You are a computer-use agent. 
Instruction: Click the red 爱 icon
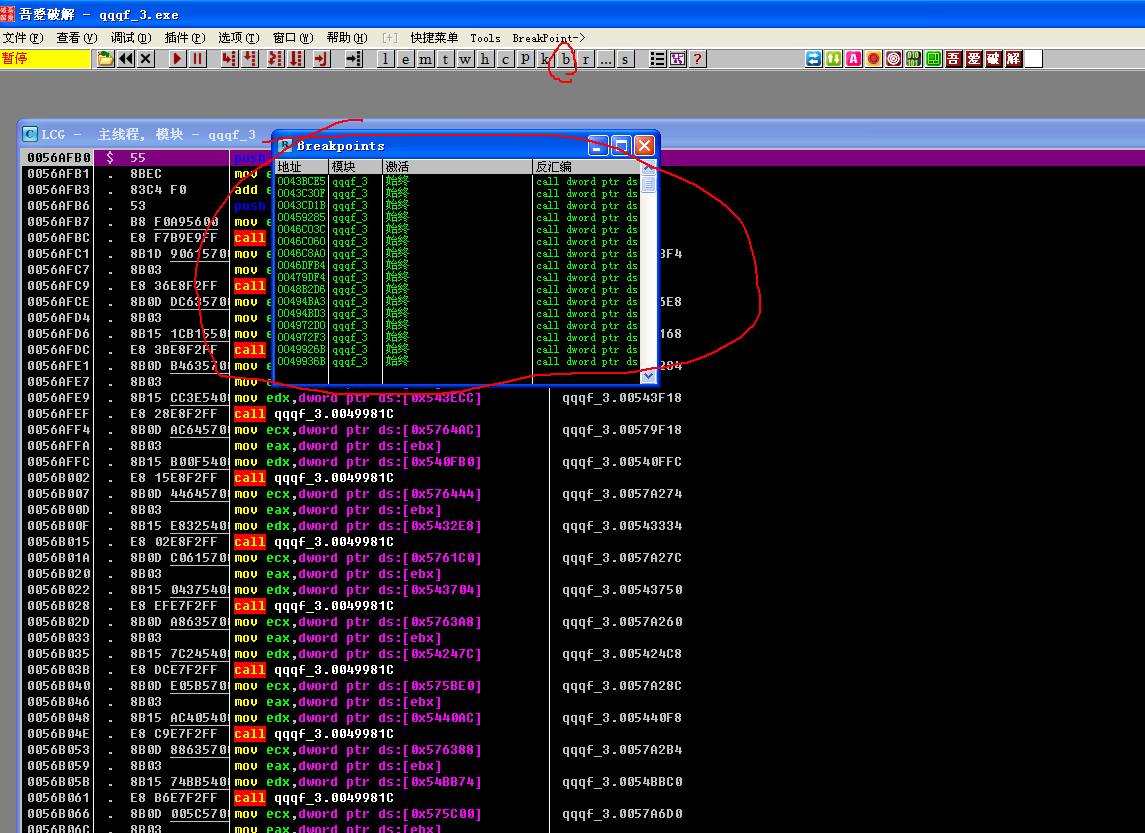point(973,59)
